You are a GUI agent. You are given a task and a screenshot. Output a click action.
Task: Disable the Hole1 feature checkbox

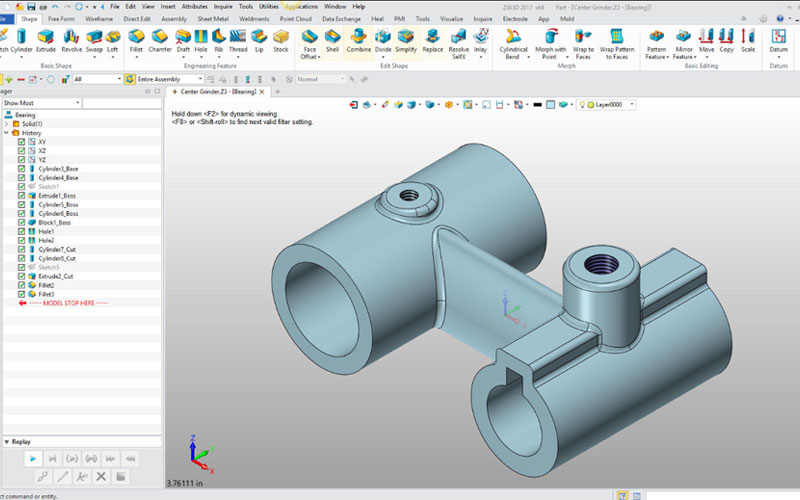[x=21, y=231]
